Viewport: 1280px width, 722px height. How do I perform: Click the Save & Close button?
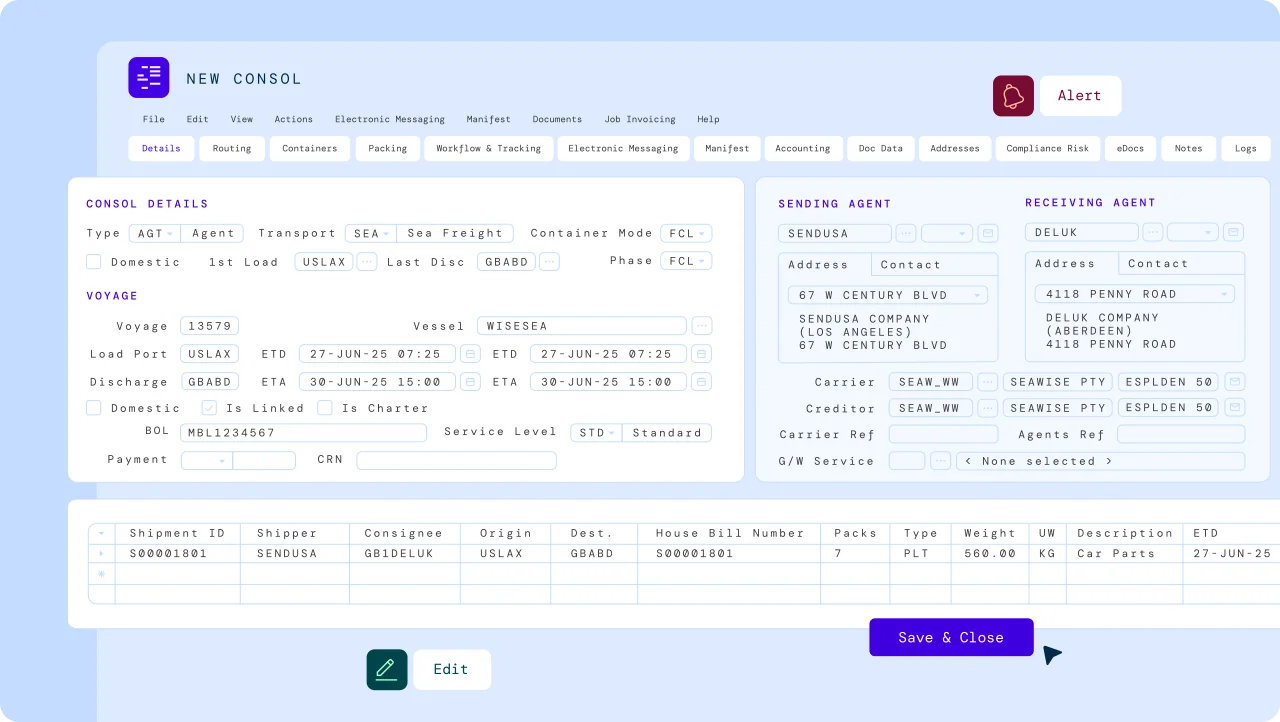[x=951, y=637]
